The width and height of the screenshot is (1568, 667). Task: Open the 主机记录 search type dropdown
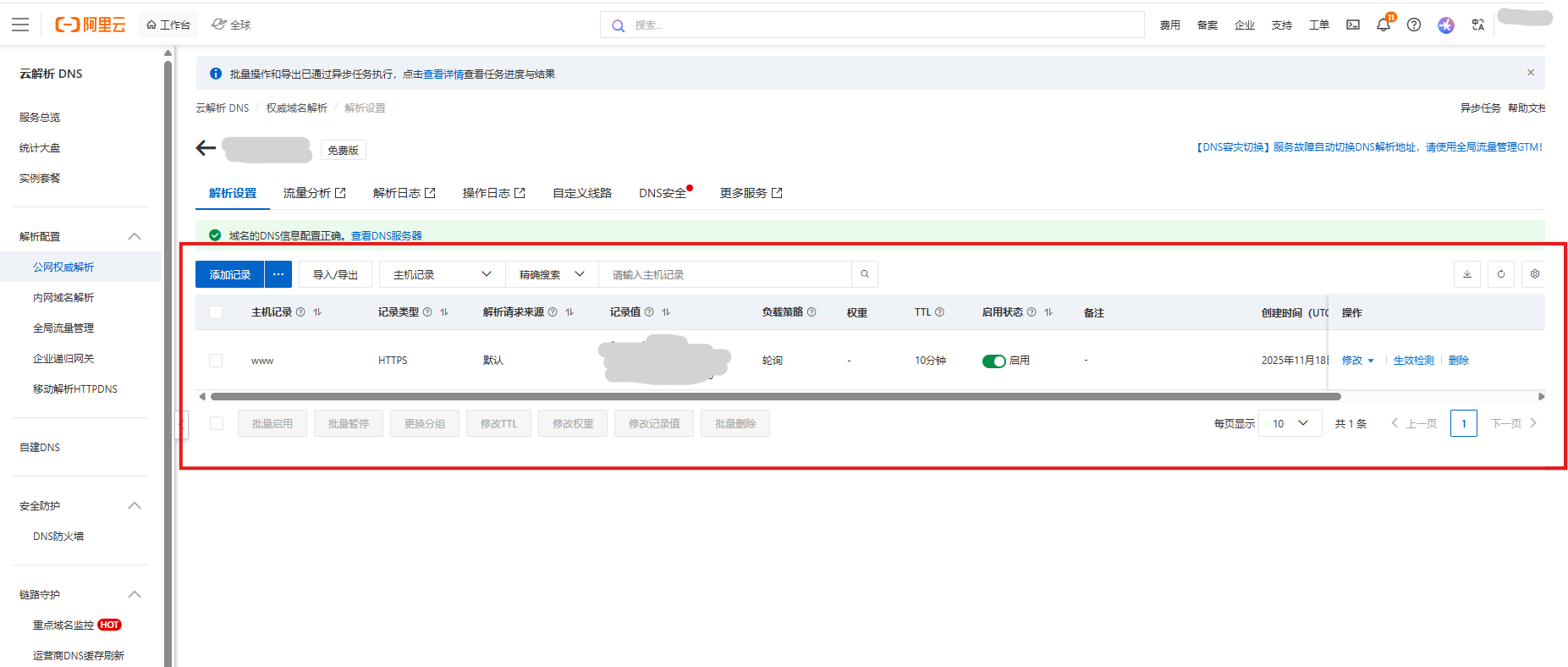coord(442,274)
